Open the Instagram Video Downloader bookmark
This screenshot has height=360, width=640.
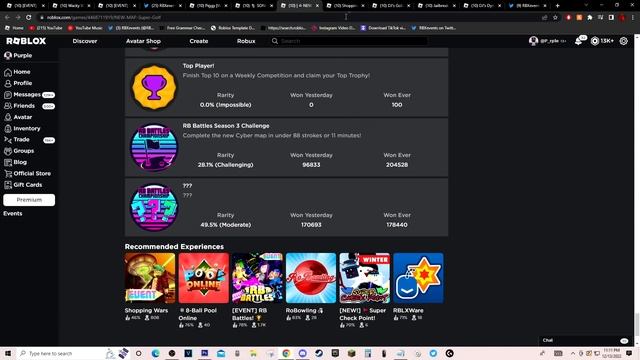[334, 28]
